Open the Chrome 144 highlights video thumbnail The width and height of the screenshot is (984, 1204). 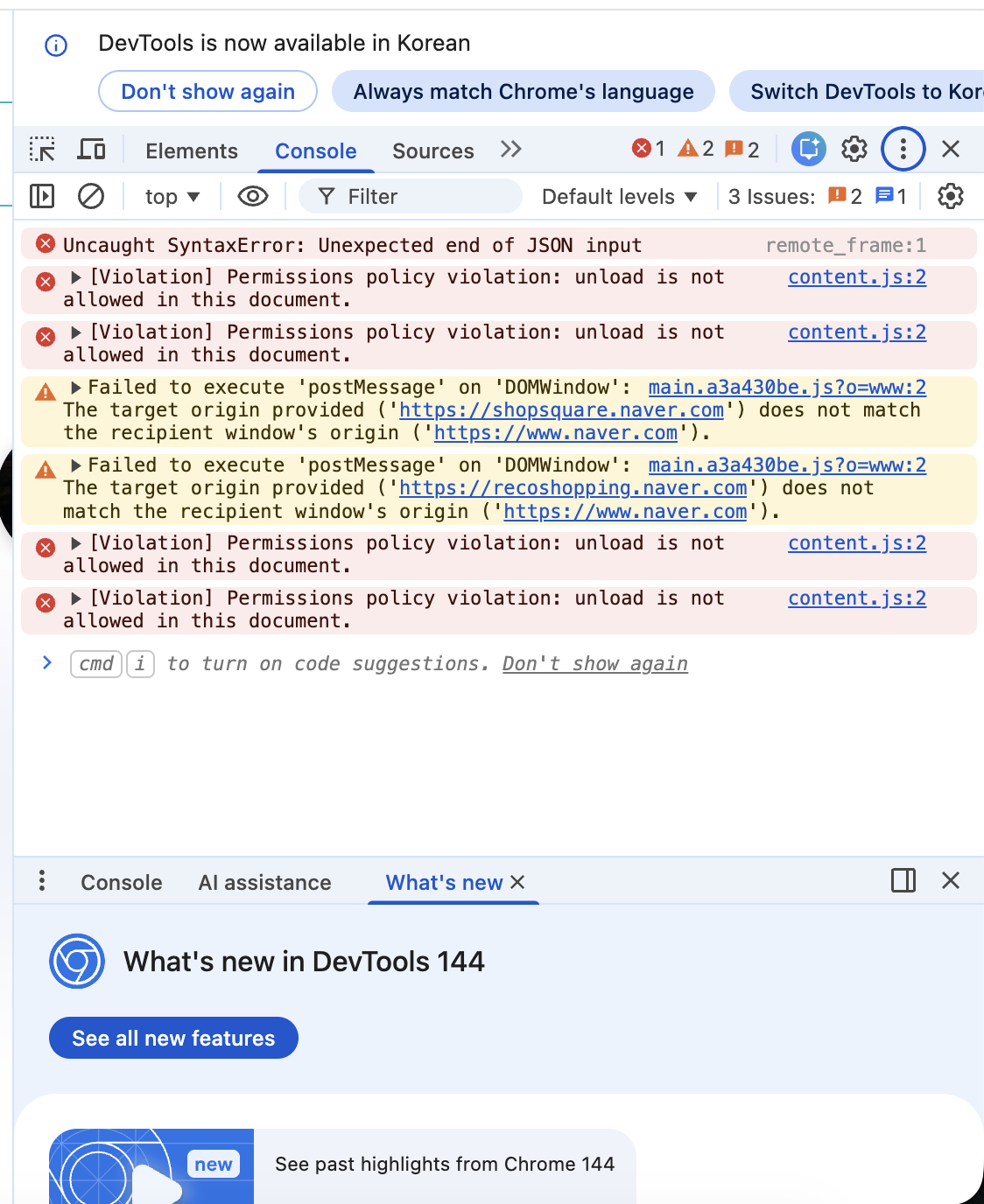click(x=151, y=1166)
